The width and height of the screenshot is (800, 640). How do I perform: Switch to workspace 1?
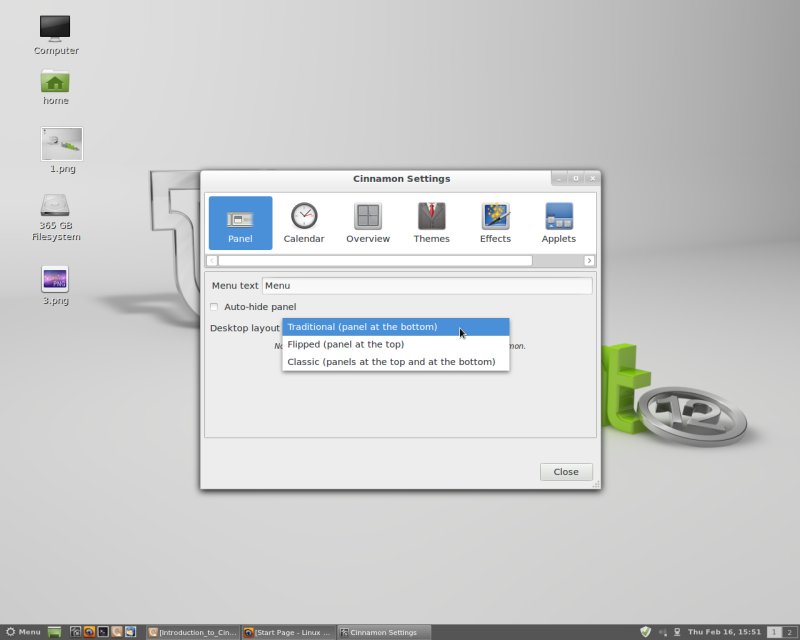(x=774, y=632)
